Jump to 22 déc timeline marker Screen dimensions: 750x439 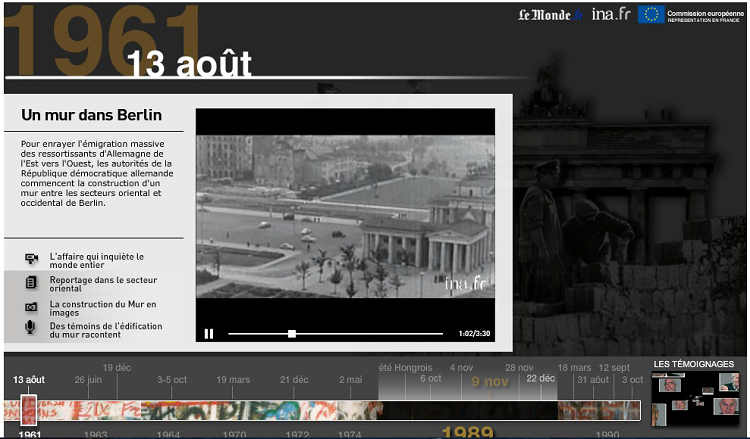pyautogui.click(x=540, y=379)
